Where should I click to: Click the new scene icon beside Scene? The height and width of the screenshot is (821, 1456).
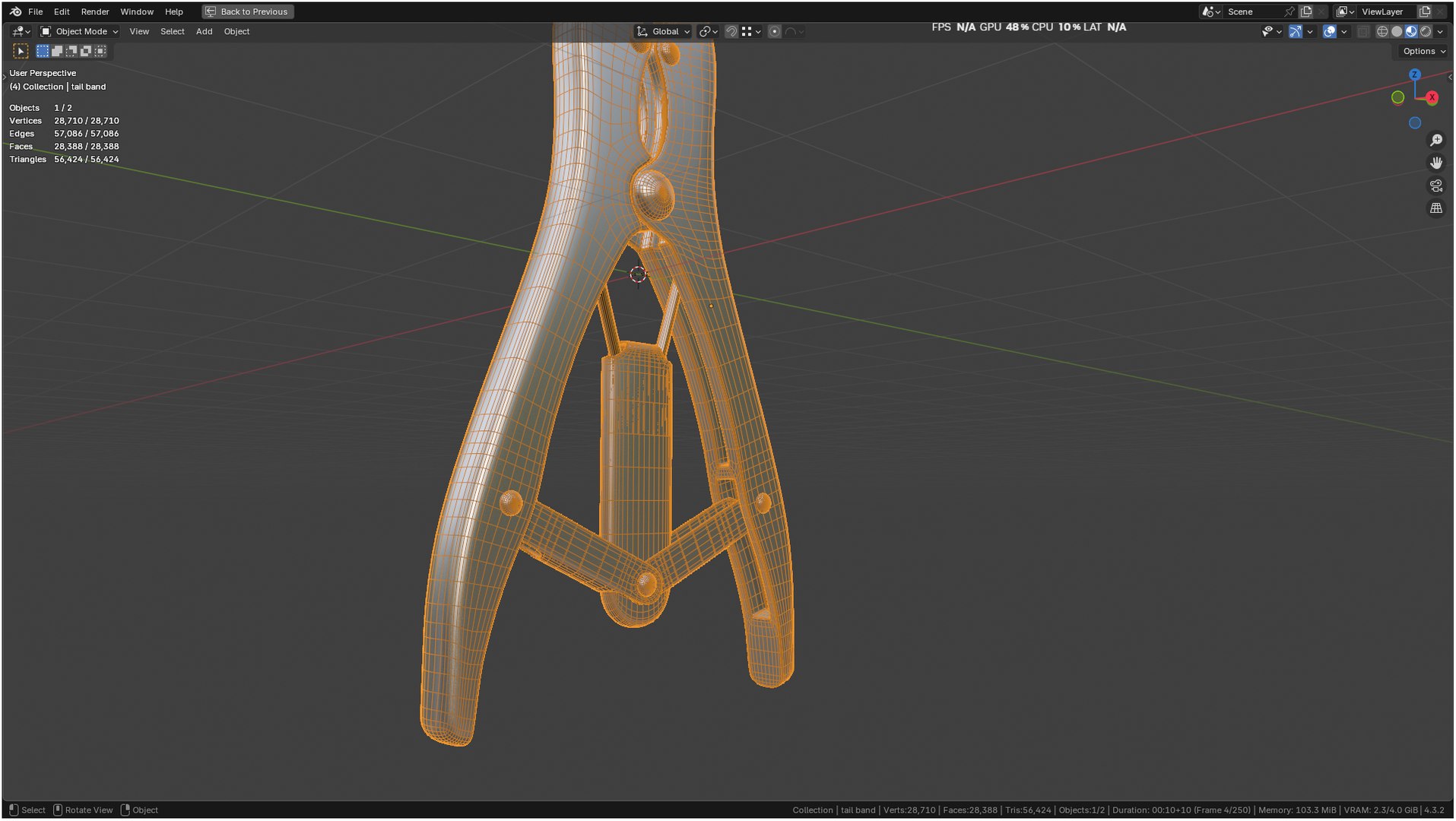point(1306,11)
